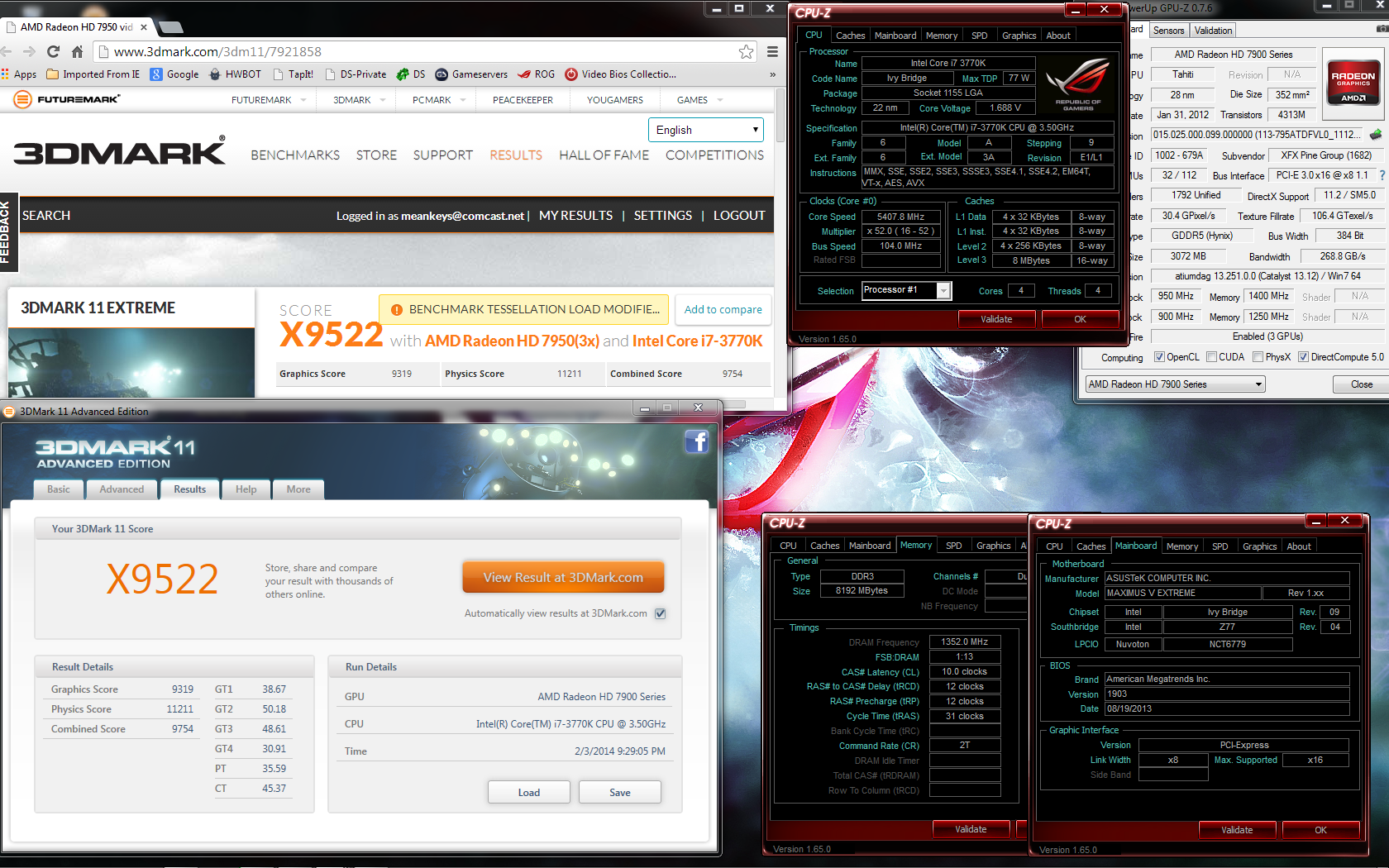
Task: Select Basic tab in 3DMark 11
Action: point(59,489)
